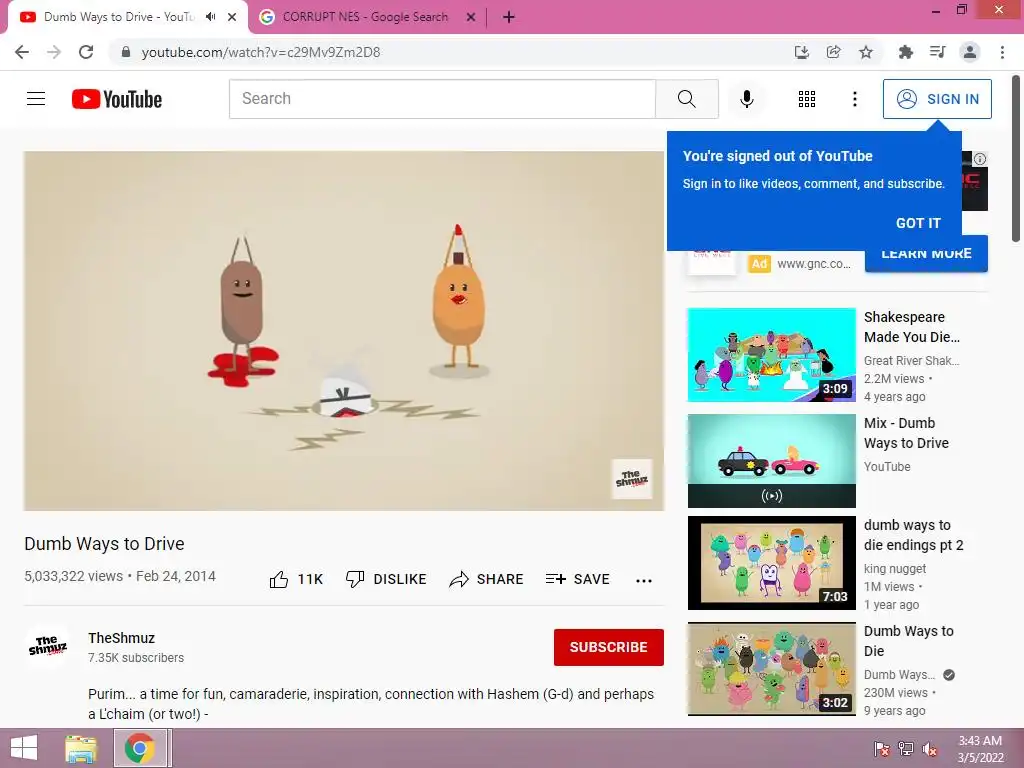
Task: Start voice search with microphone icon
Action: (746, 99)
